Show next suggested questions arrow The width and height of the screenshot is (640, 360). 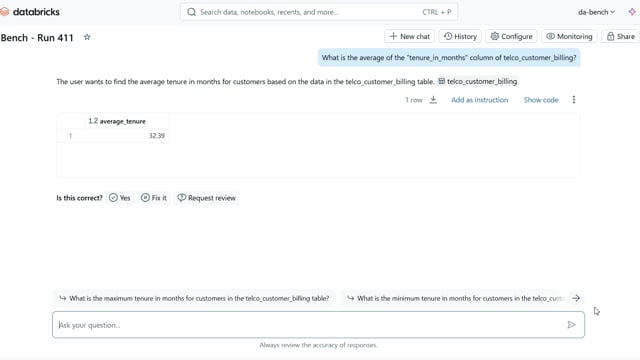pyautogui.click(x=576, y=298)
